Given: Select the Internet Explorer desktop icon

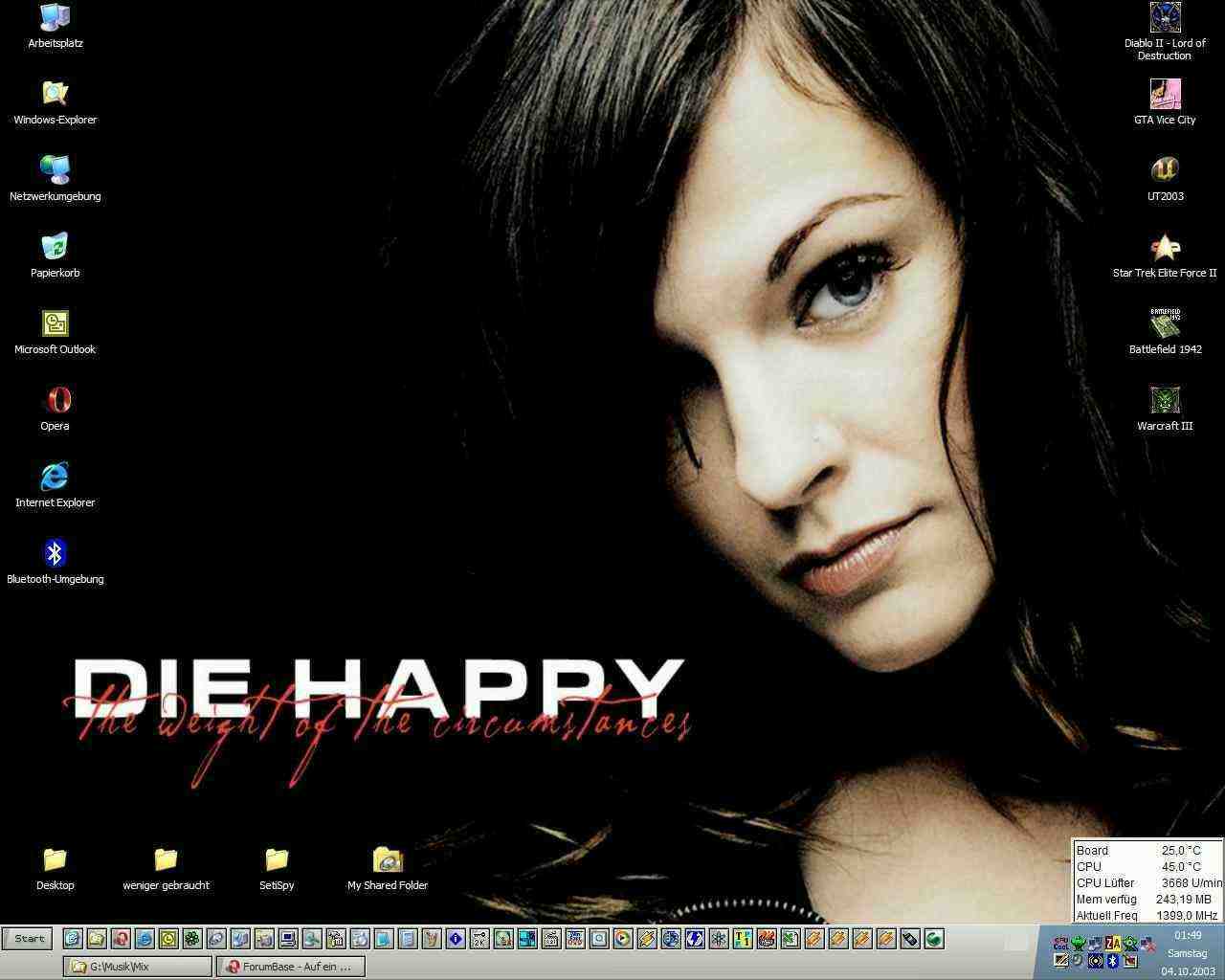Looking at the screenshot, I should (55, 485).
